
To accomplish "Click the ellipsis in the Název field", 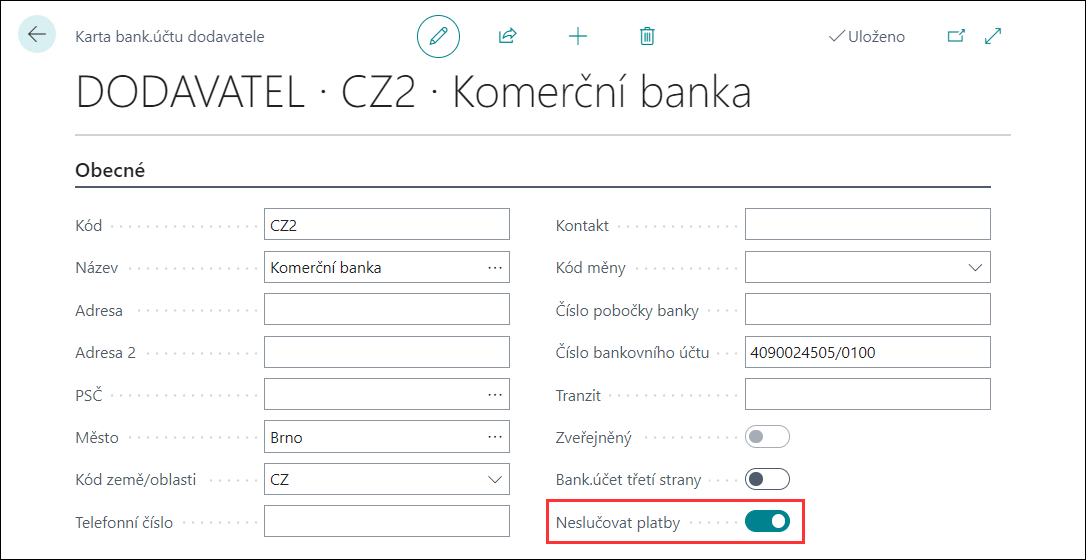I will (x=495, y=267).
